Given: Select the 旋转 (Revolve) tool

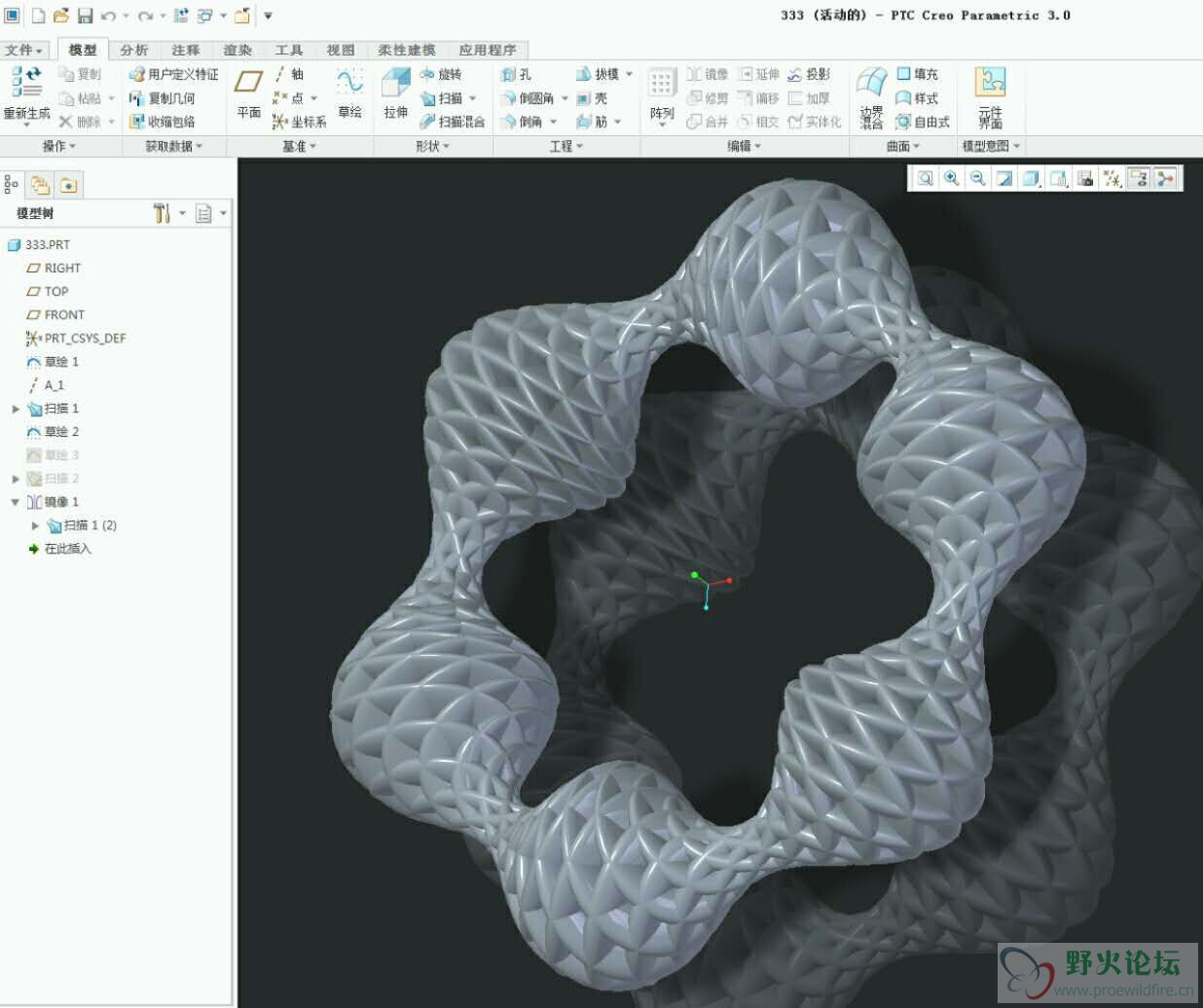Looking at the screenshot, I should tap(441, 74).
